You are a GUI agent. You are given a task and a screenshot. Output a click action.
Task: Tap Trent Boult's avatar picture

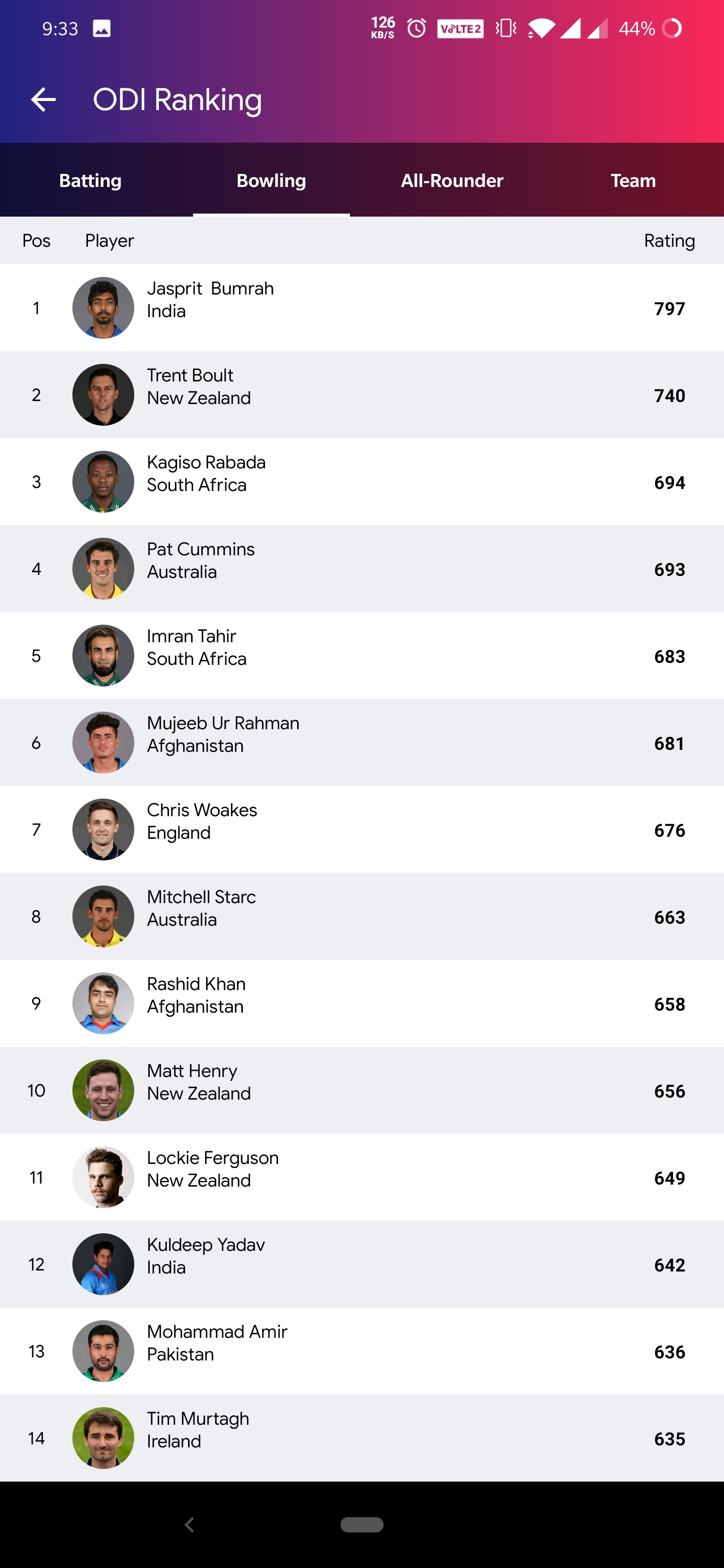(x=104, y=395)
